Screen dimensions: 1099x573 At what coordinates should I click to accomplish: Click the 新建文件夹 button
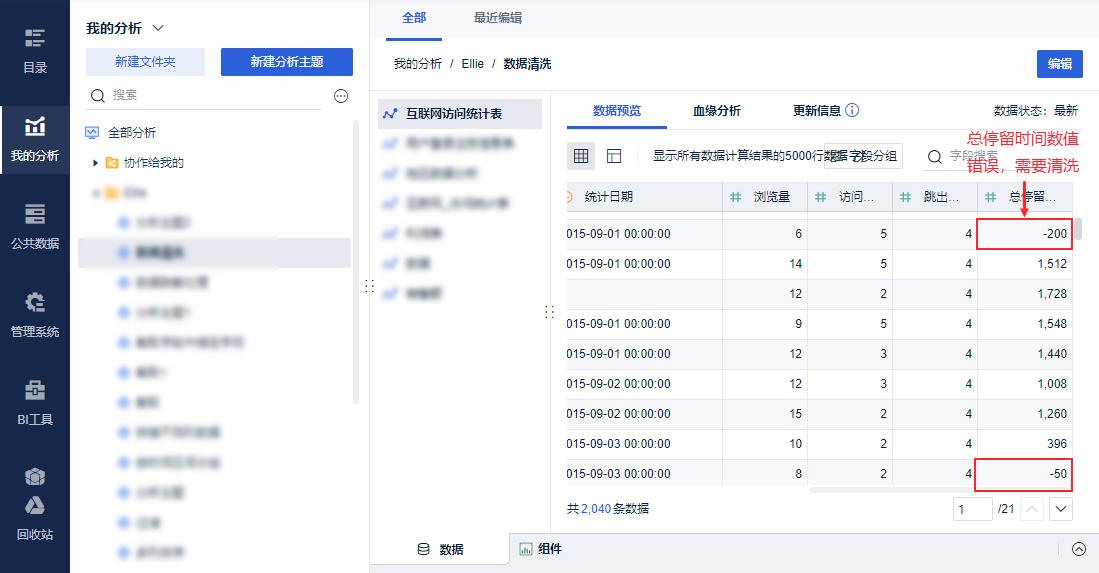[145, 62]
